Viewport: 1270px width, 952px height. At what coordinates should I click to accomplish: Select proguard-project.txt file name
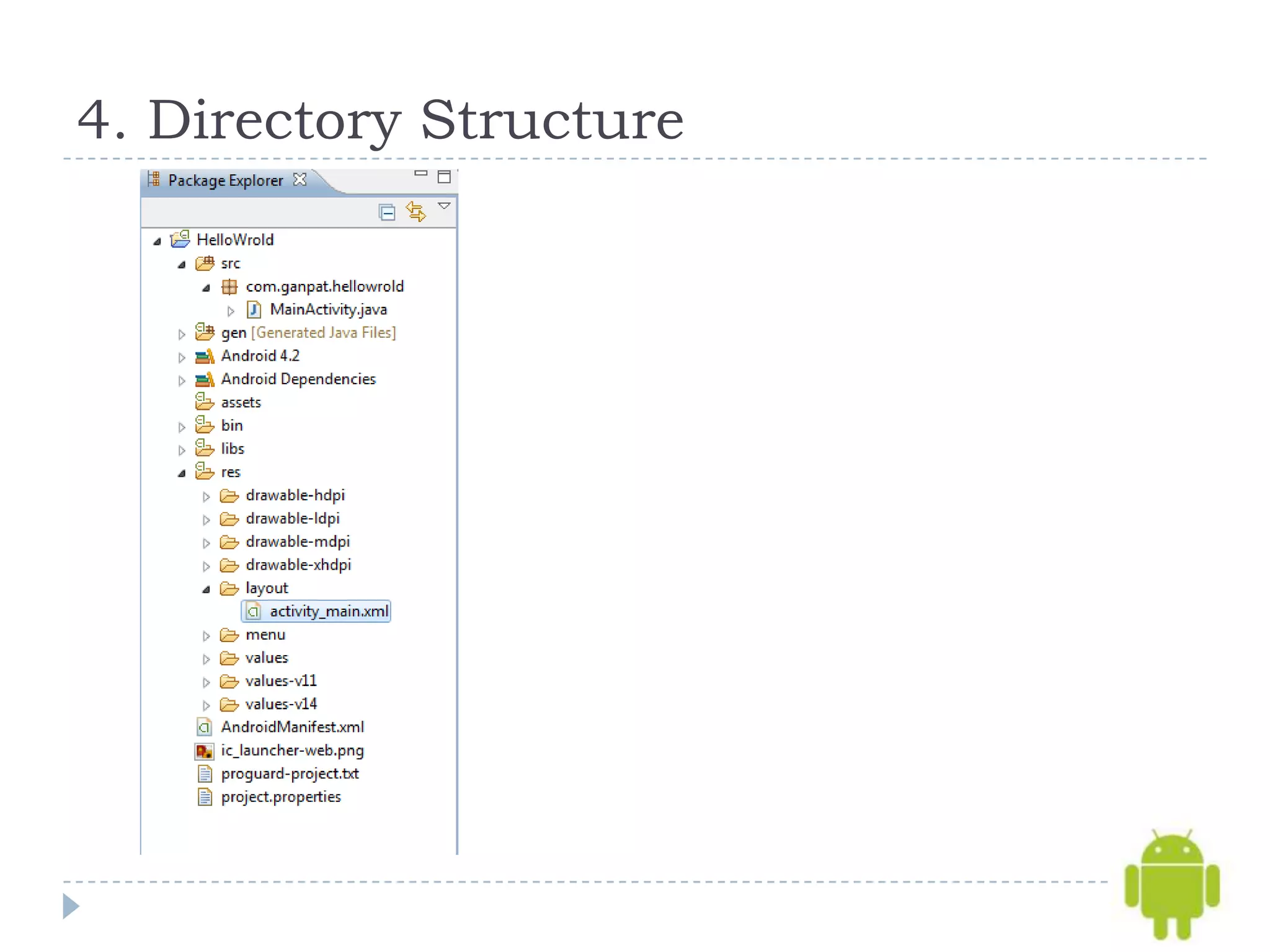tap(290, 774)
